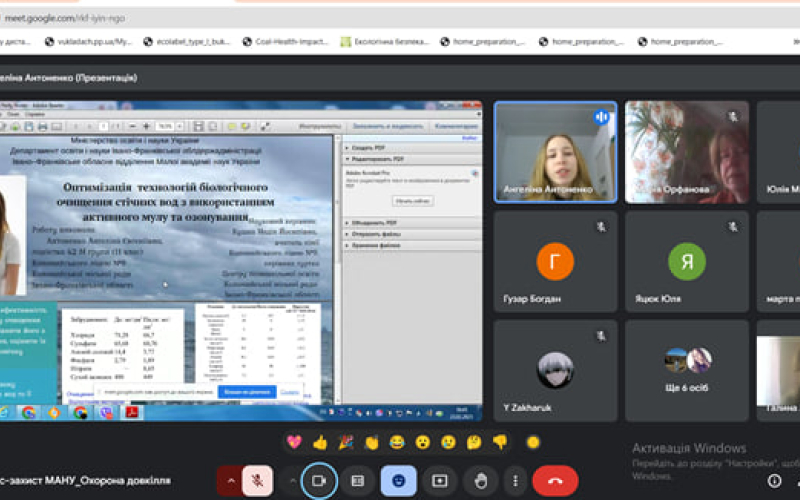
Task: Click save icon in shared Adobe Reader
Action: (29, 126)
